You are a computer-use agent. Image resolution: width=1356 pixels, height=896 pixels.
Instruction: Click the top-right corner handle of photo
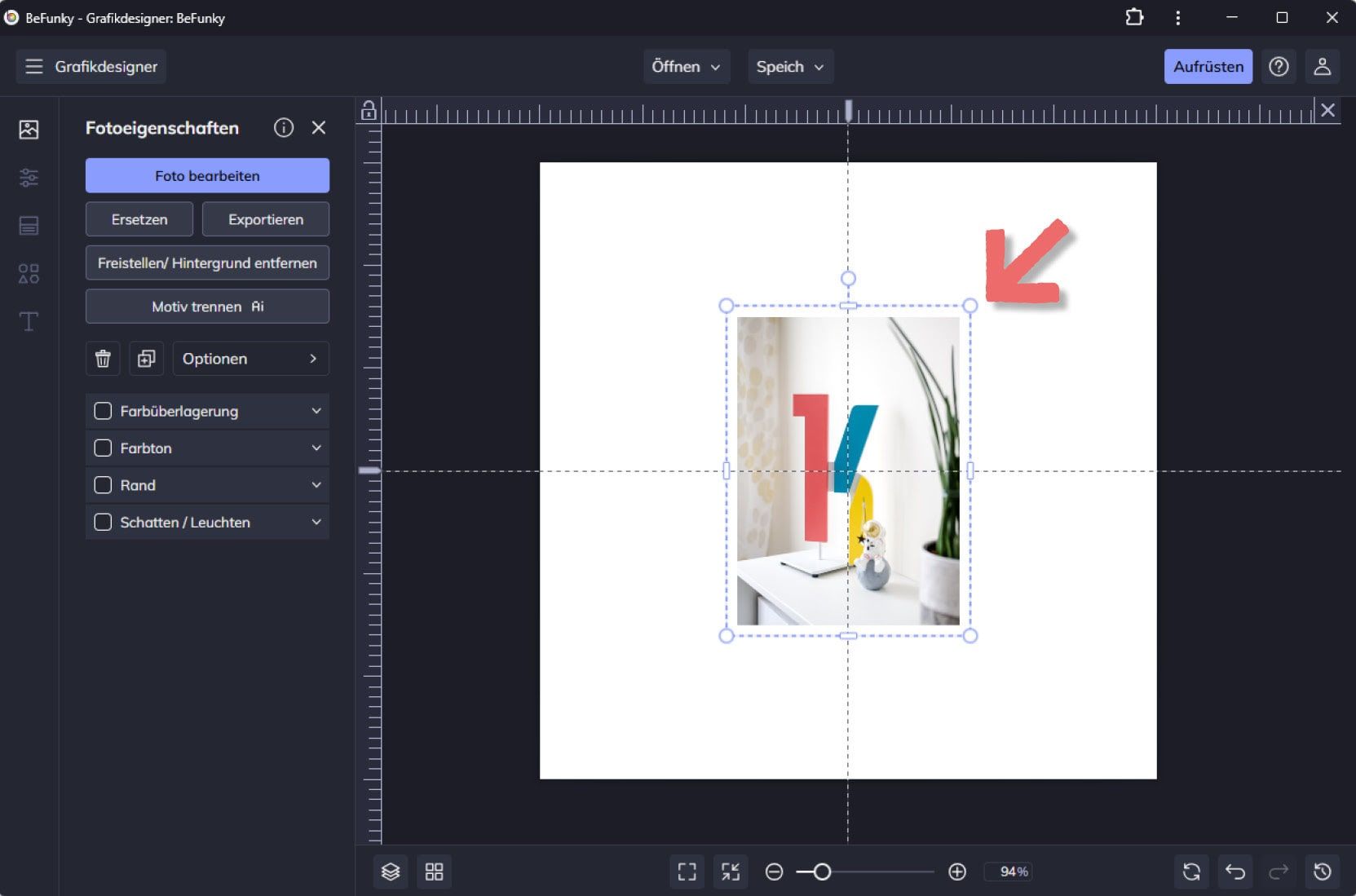tap(970, 306)
